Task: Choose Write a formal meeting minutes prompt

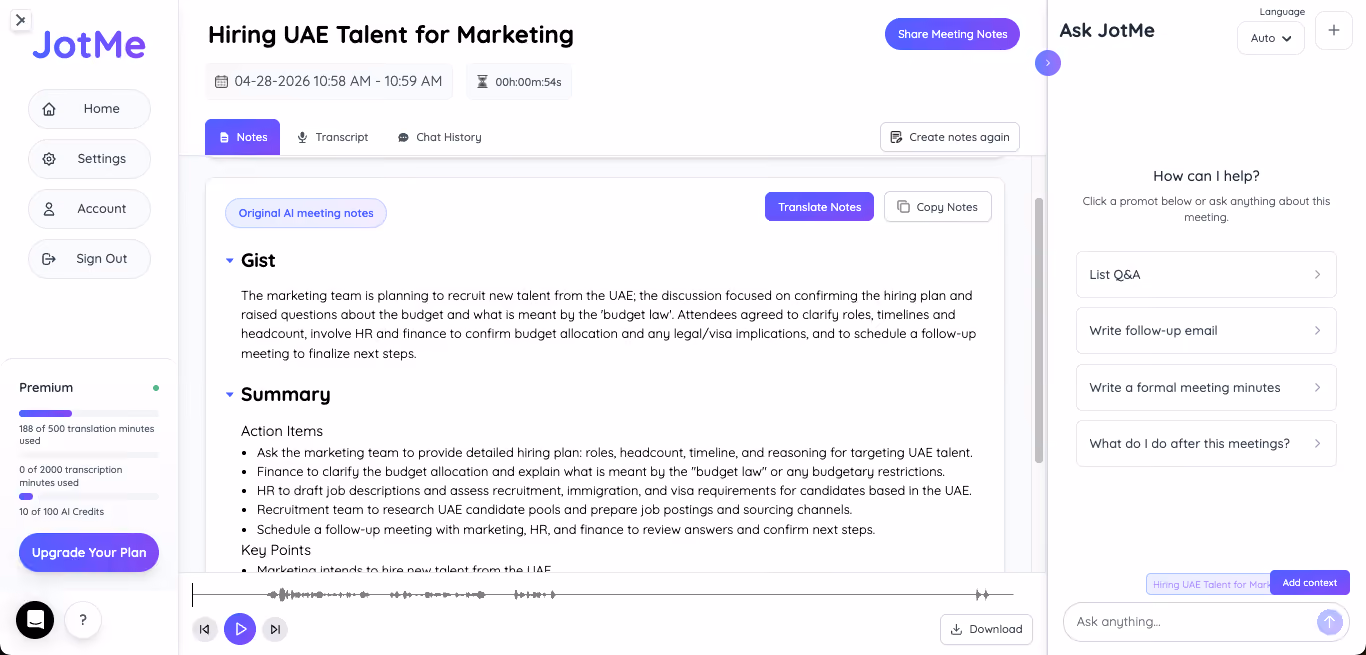Action: click(1206, 387)
